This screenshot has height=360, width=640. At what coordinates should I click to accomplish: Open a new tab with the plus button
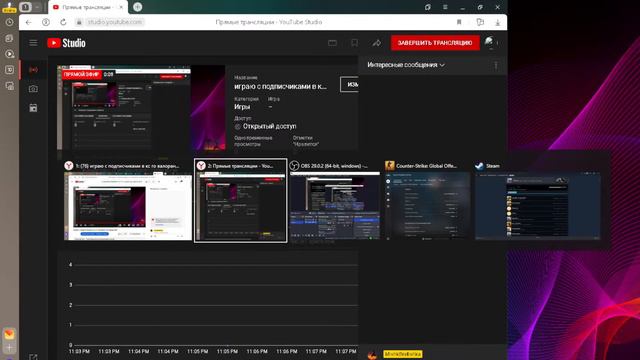click(x=138, y=7)
